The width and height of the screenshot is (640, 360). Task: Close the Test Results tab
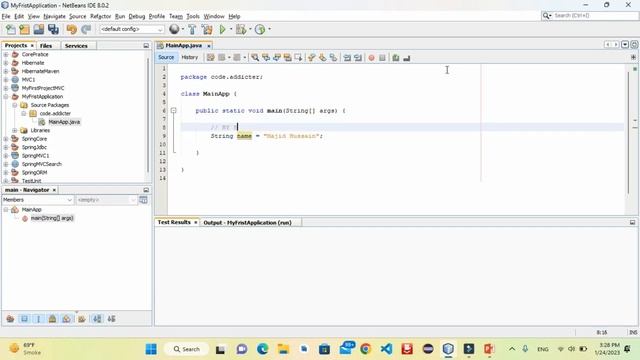click(x=196, y=222)
